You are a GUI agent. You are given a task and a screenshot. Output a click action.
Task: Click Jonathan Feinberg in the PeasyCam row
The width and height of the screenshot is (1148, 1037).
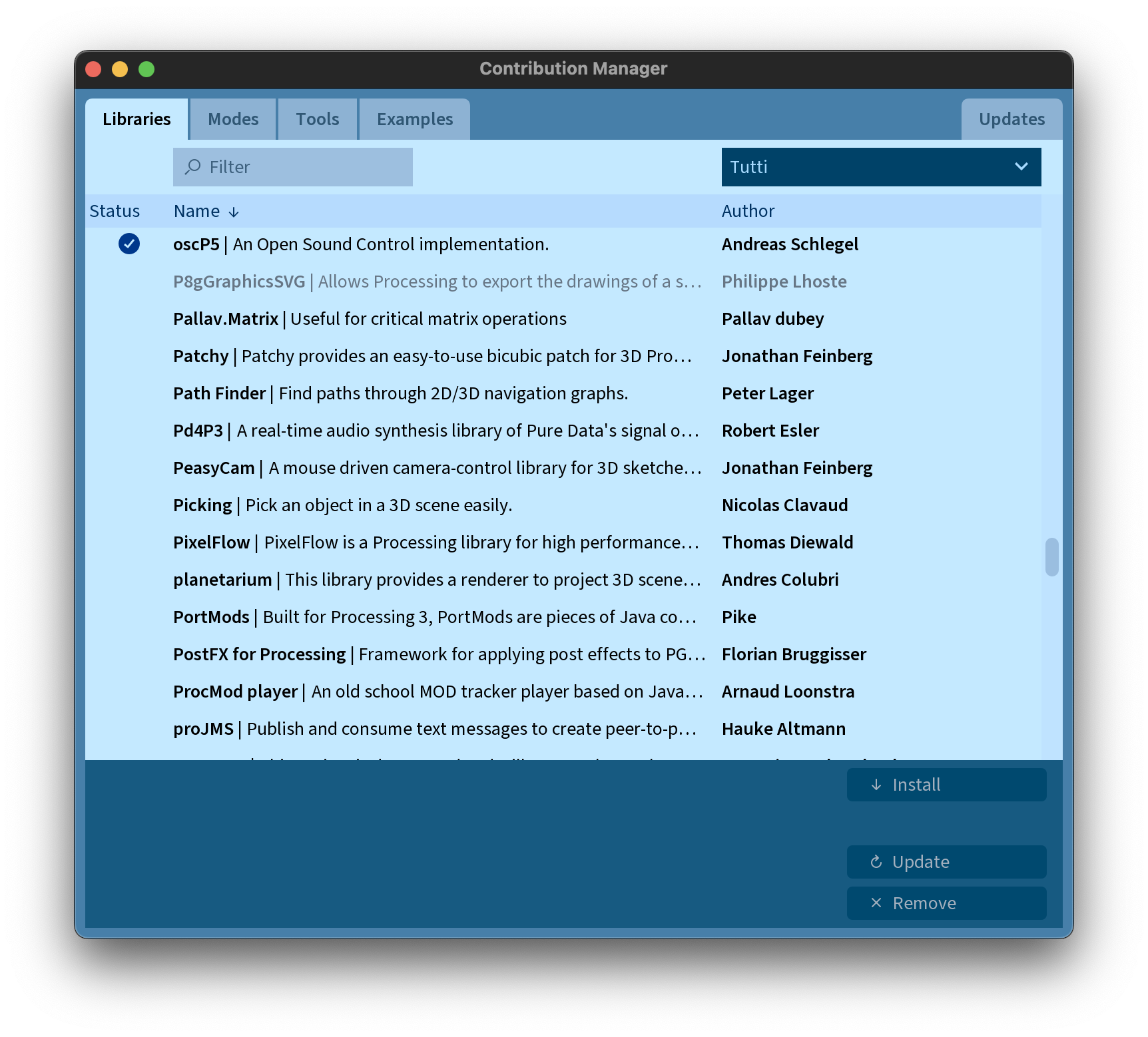796,468
